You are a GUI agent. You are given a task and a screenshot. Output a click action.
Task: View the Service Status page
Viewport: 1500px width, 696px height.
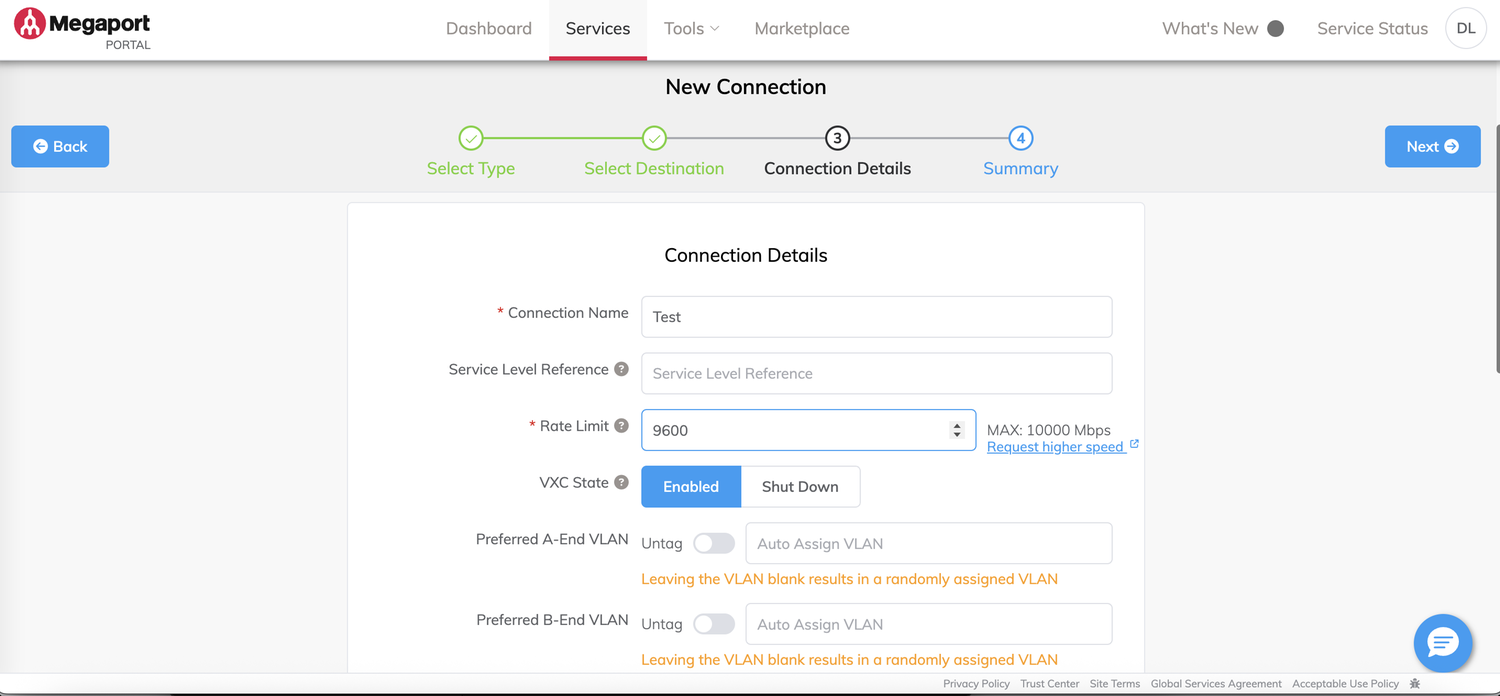[x=1372, y=29]
